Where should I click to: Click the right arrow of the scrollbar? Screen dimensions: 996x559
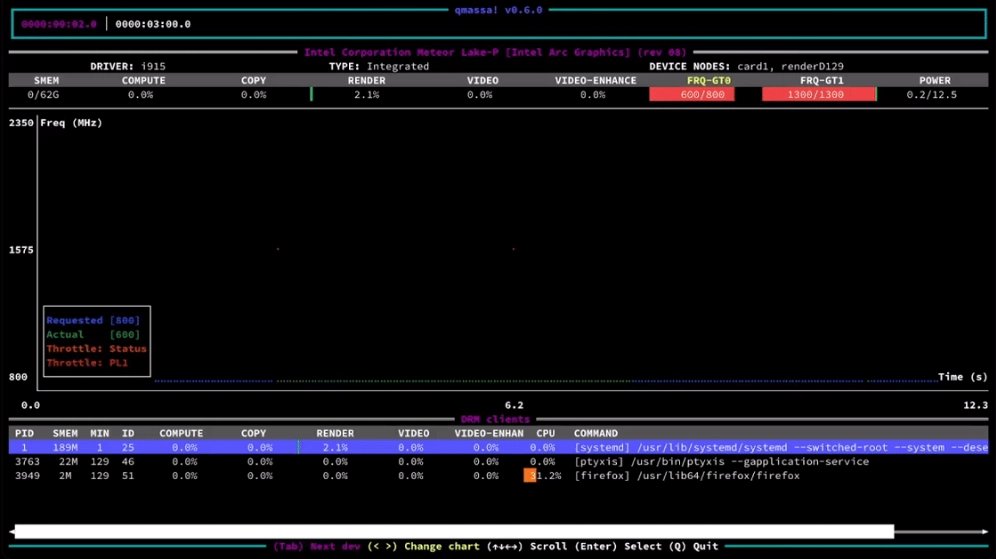point(985,532)
